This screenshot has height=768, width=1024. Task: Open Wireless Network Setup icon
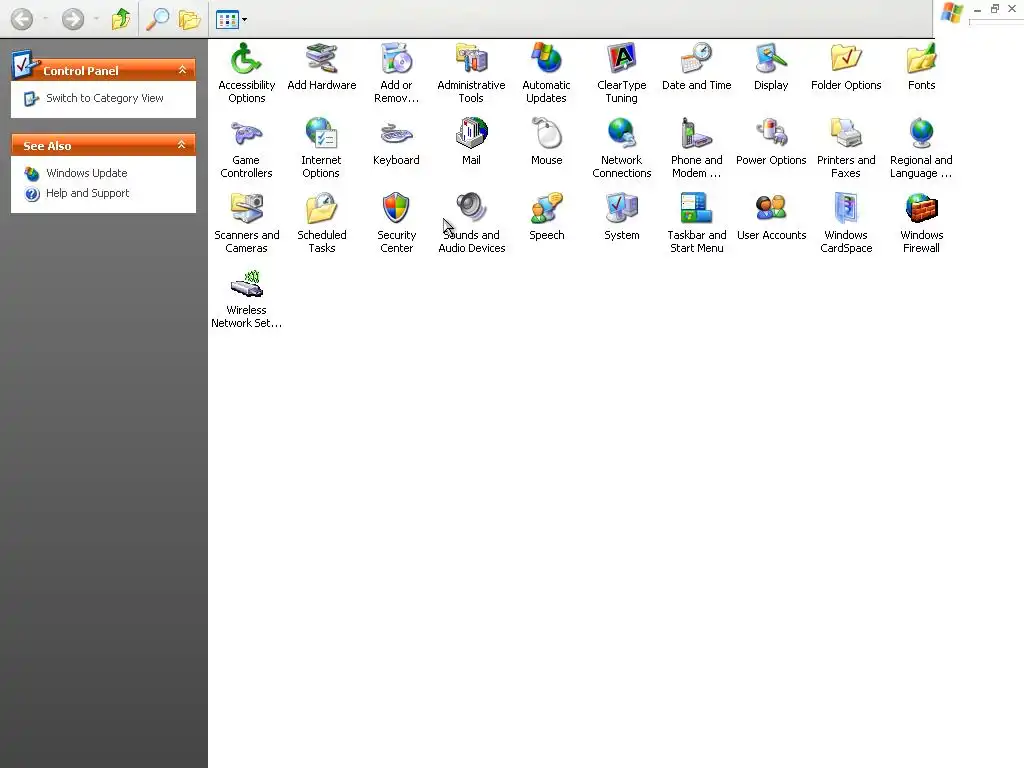click(x=246, y=284)
